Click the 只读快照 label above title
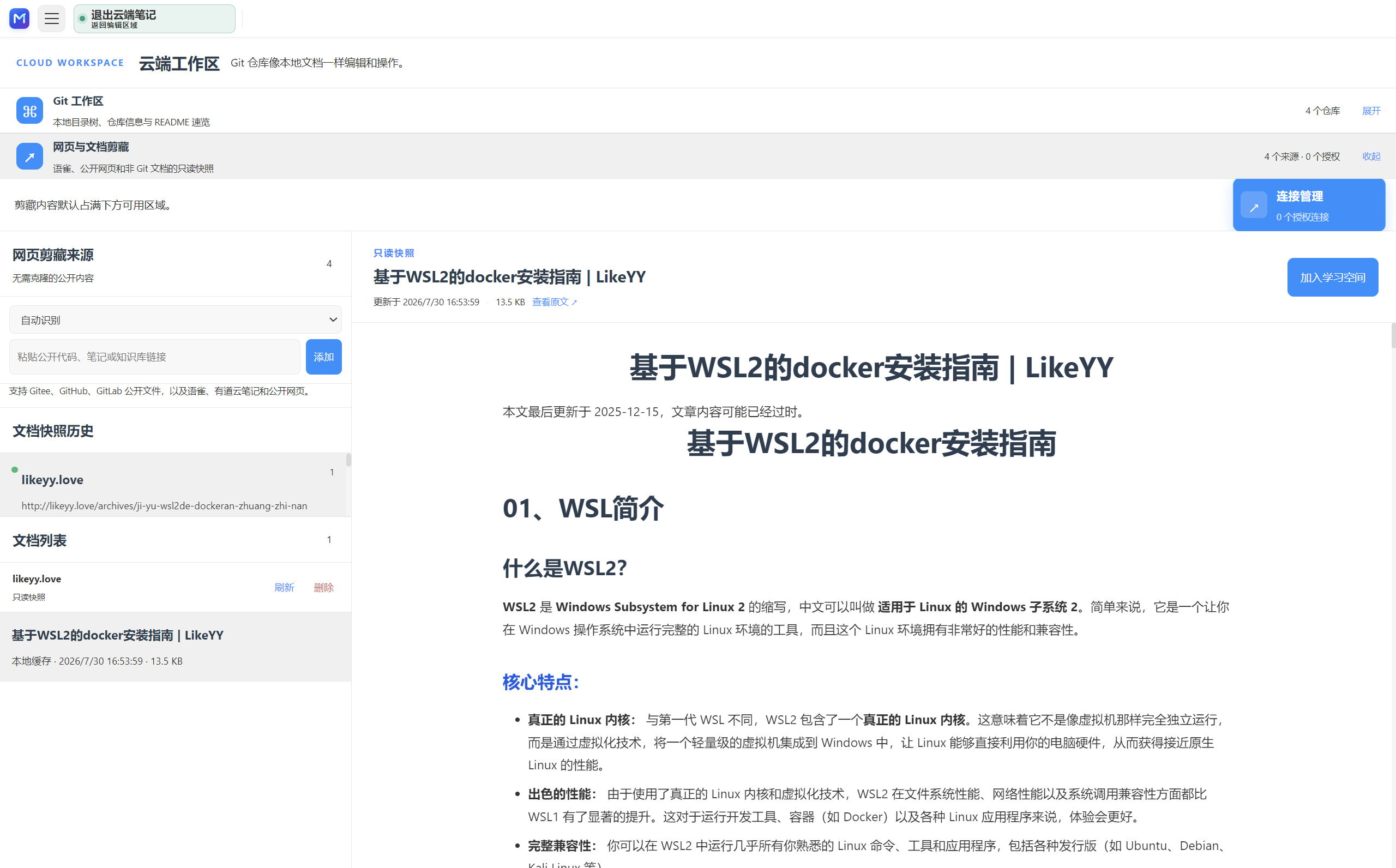 tap(394, 253)
